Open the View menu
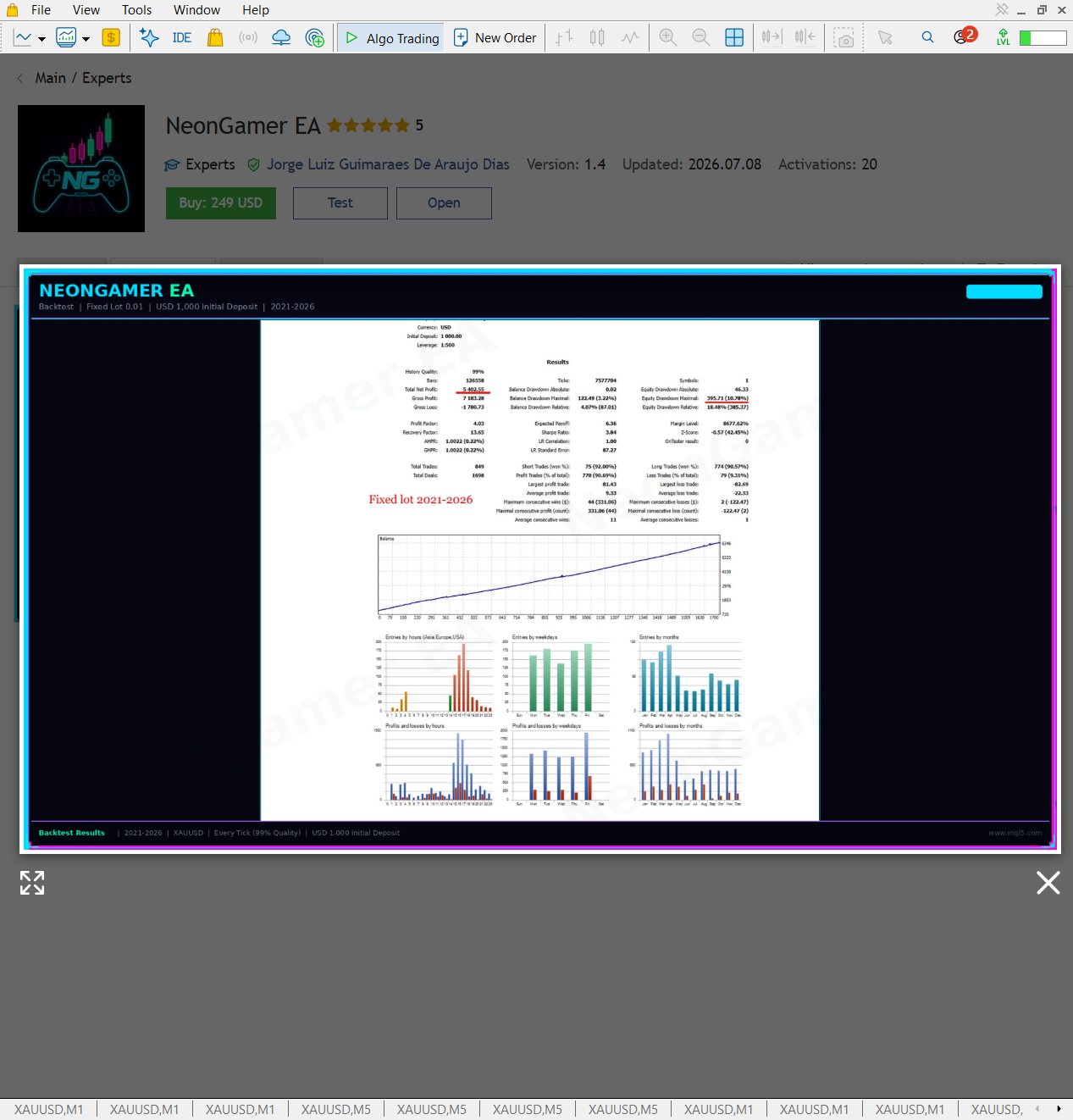This screenshot has height=1120, width=1073. pos(86,10)
